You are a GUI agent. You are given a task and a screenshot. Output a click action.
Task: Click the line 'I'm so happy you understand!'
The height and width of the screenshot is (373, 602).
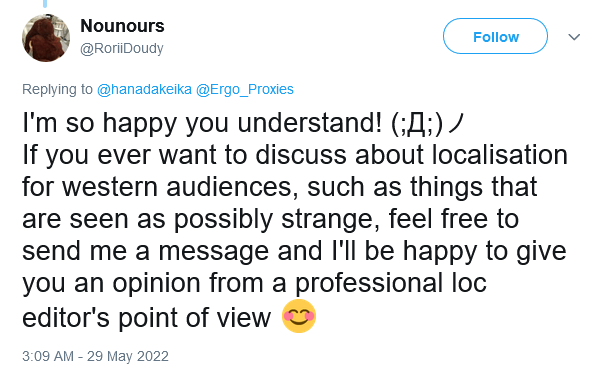(202, 124)
